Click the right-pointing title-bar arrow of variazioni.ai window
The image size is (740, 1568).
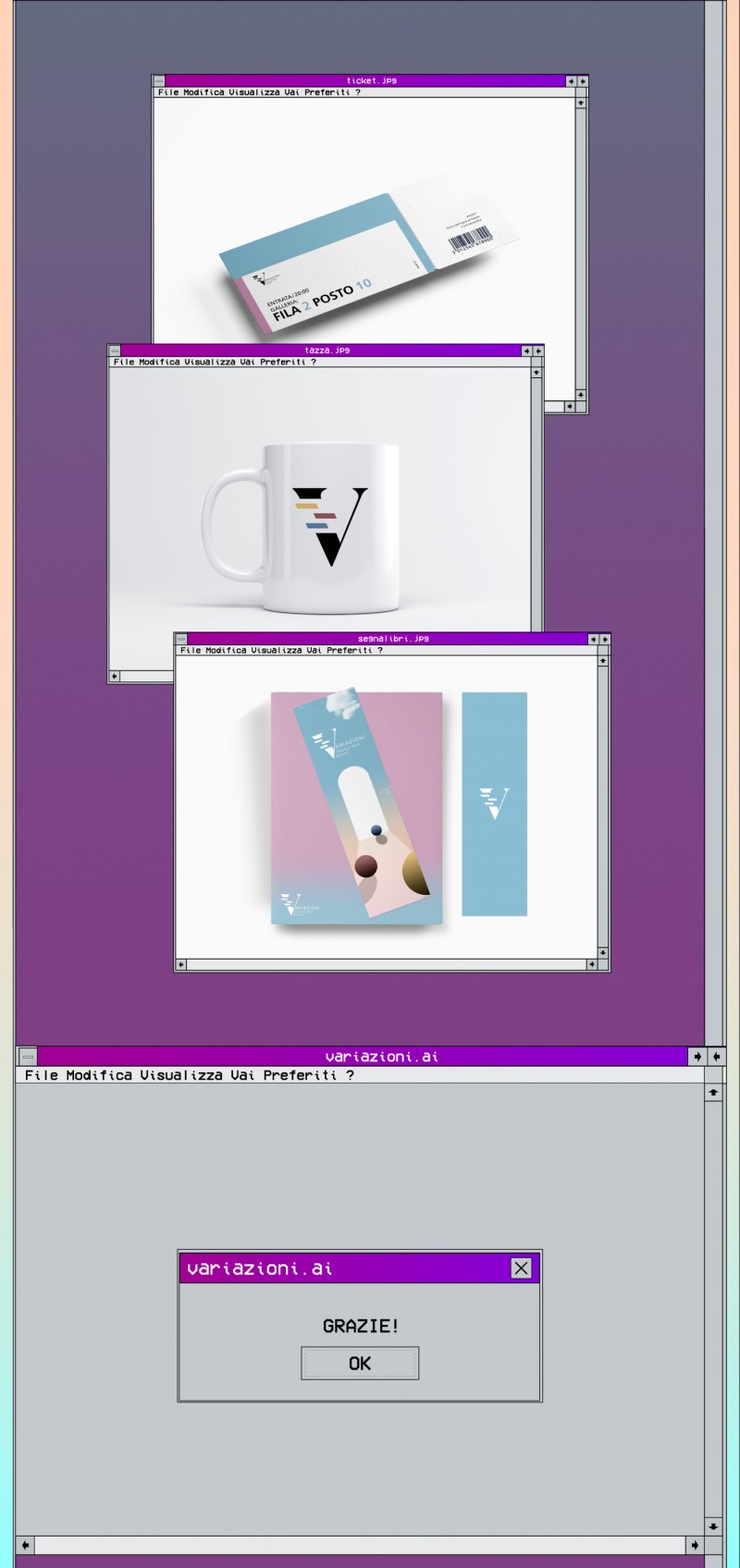697,1056
